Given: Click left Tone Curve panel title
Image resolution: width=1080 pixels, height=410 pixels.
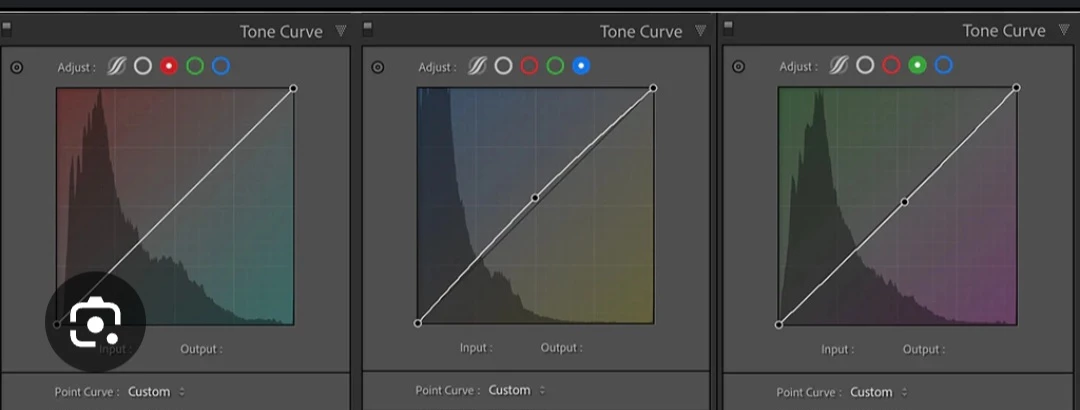Looking at the screenshot, I should point(281,32).
